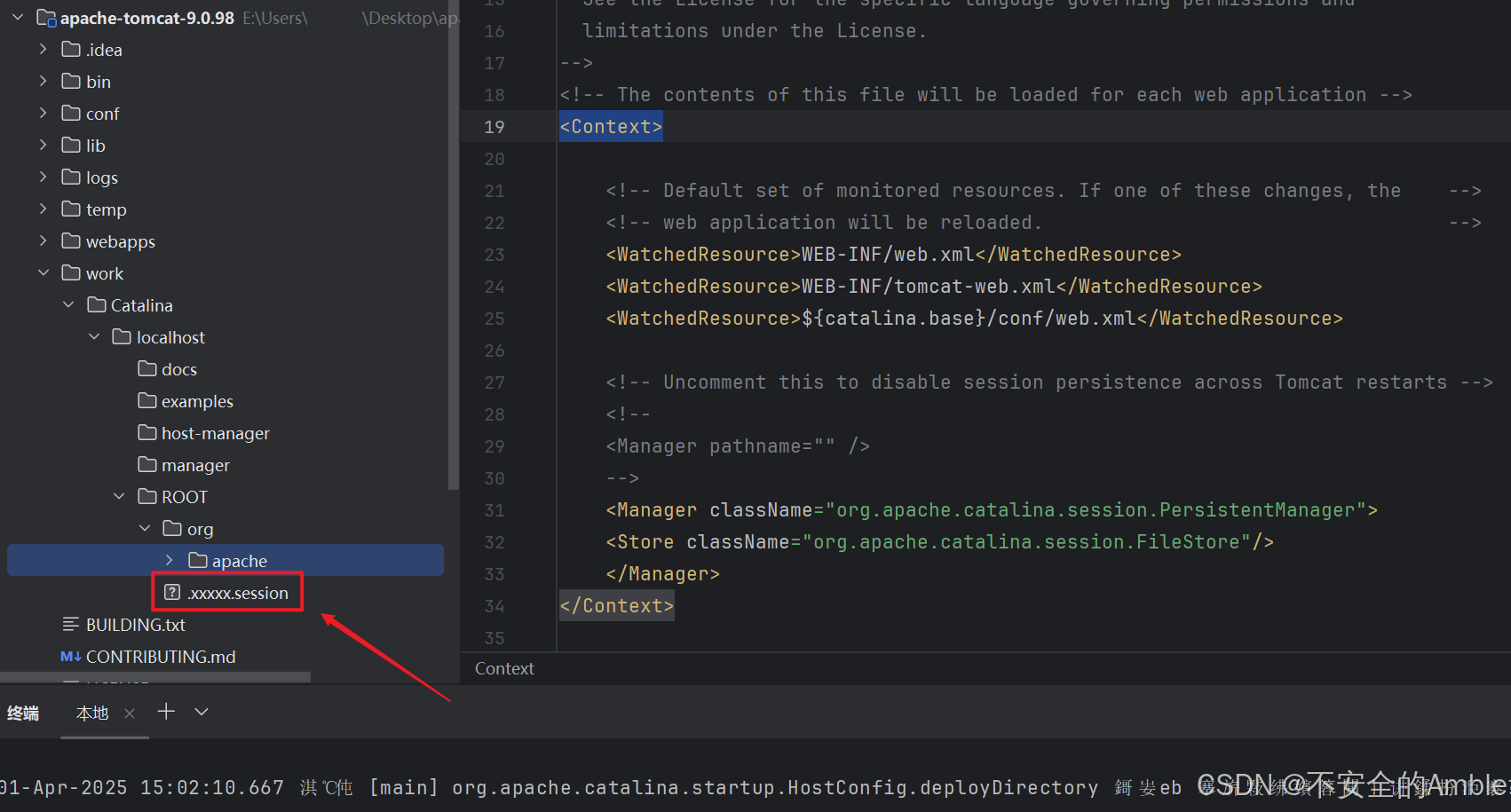Click the temp folder icon
Screen dimensions: 1511x812
71,209
